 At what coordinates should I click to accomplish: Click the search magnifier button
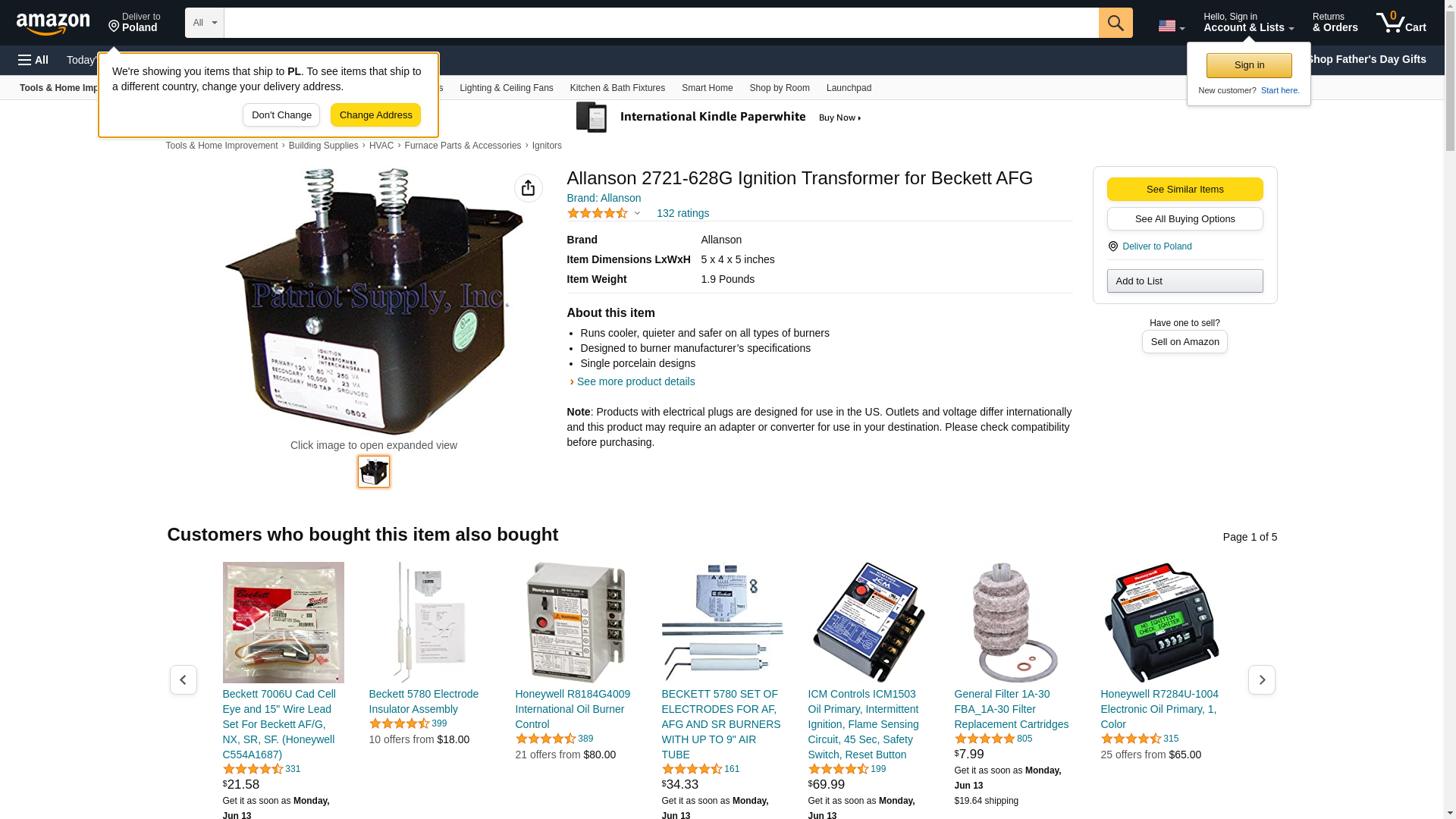point(1115,23)
